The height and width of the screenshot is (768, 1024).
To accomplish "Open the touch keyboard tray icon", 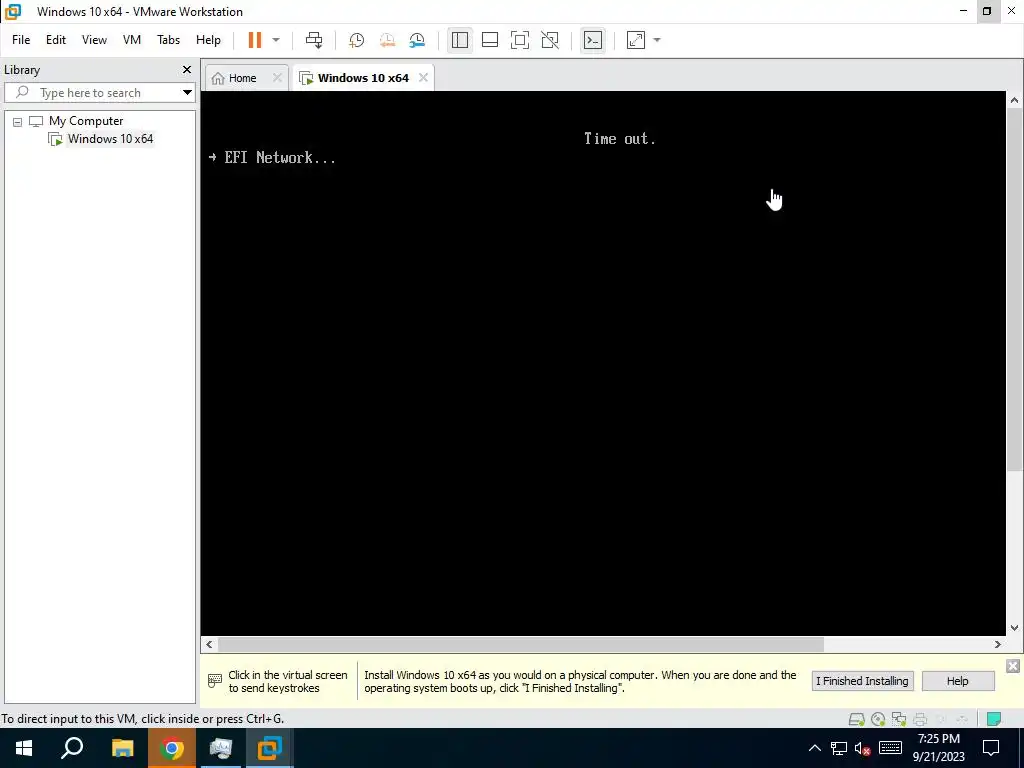I will 890,748.
